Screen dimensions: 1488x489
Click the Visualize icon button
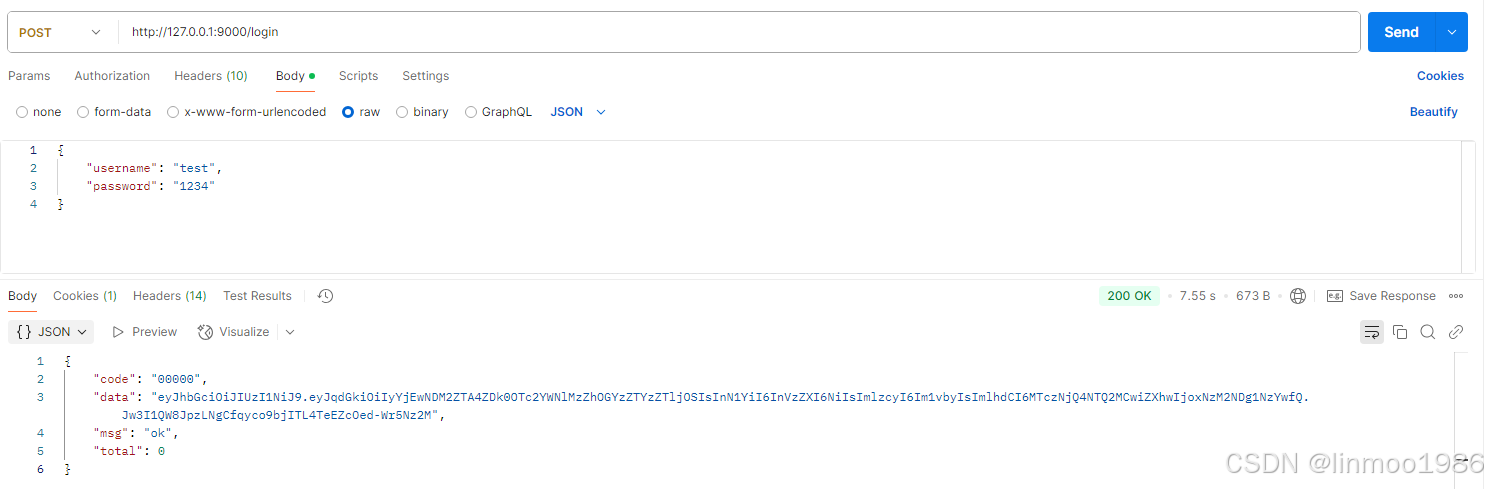click(234, 332)
